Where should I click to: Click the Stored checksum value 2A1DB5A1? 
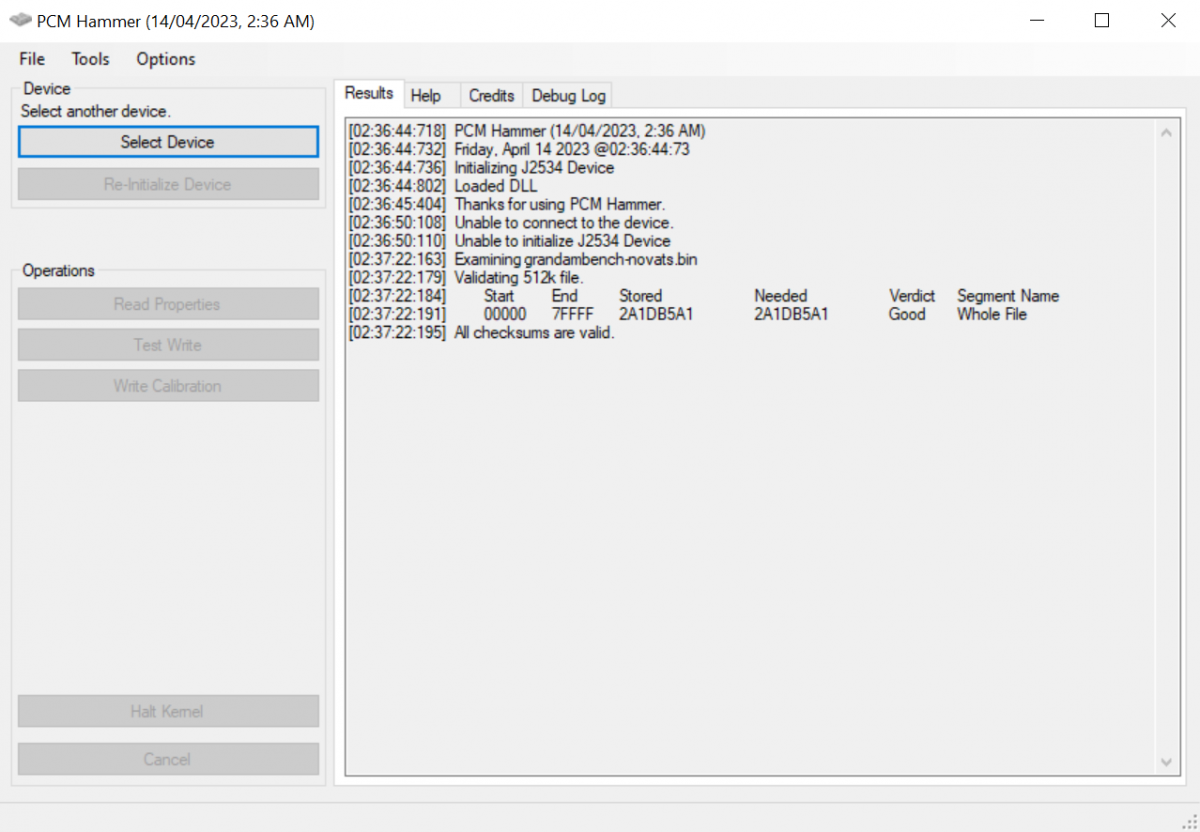[656, 314]
